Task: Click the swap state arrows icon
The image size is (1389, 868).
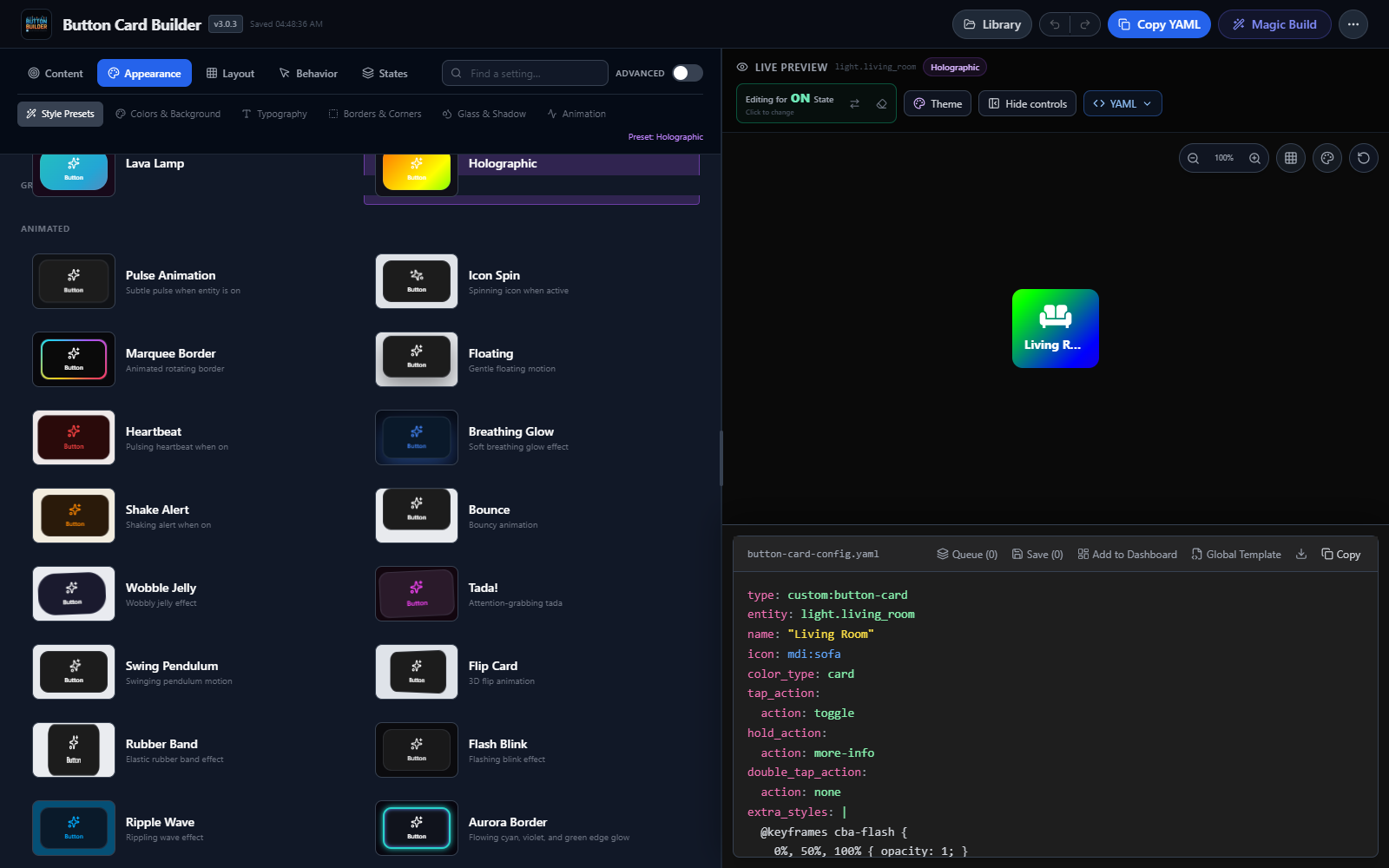Action: [x=854, y=103]
